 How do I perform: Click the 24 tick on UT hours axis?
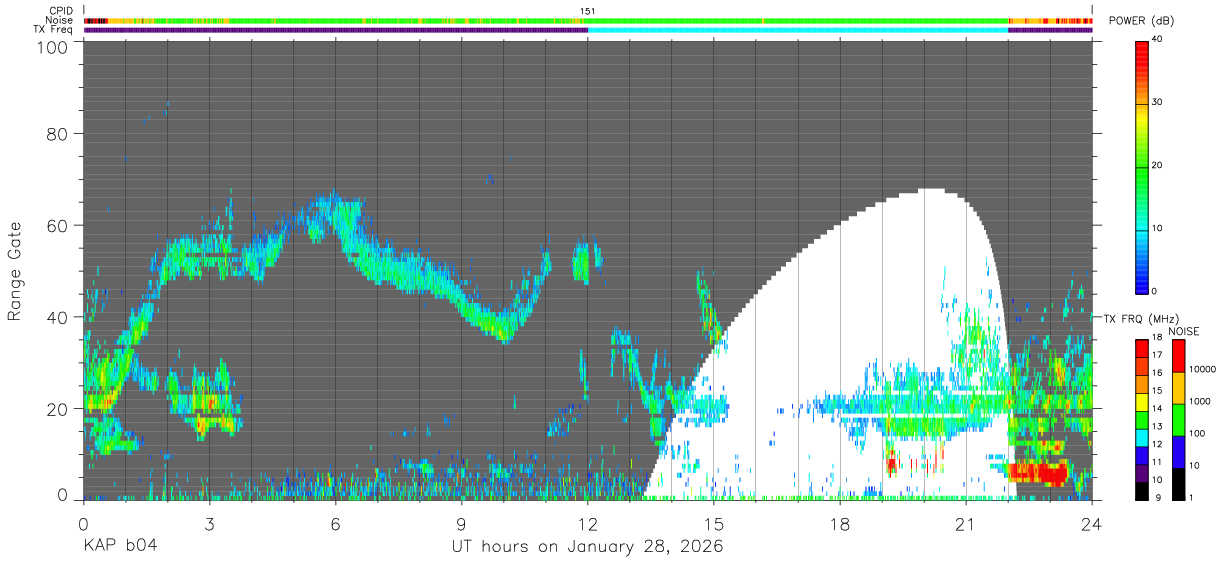[1092, 523]
